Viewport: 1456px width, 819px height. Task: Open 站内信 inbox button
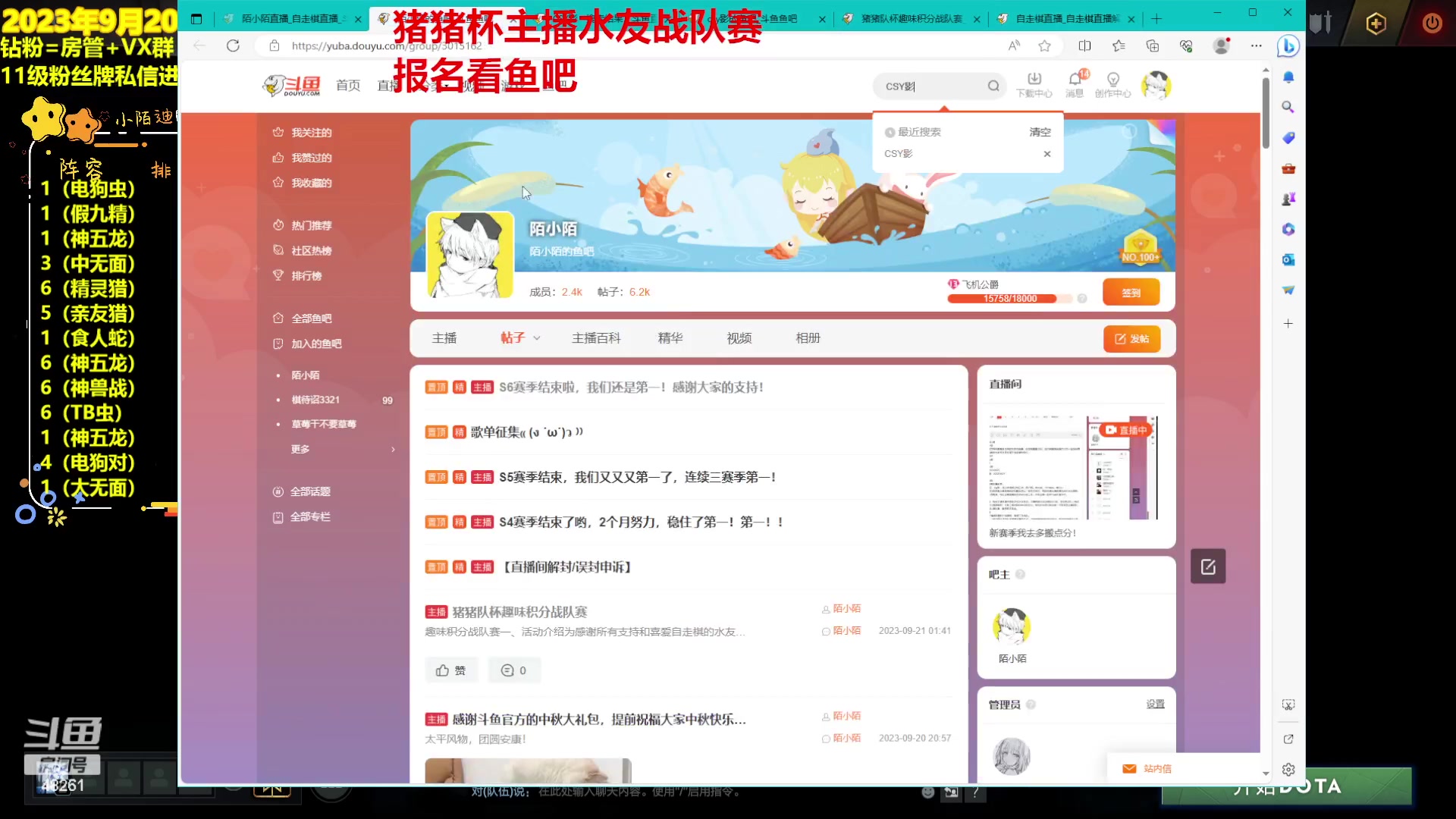pyautogui.click(x=1147, y=769)
